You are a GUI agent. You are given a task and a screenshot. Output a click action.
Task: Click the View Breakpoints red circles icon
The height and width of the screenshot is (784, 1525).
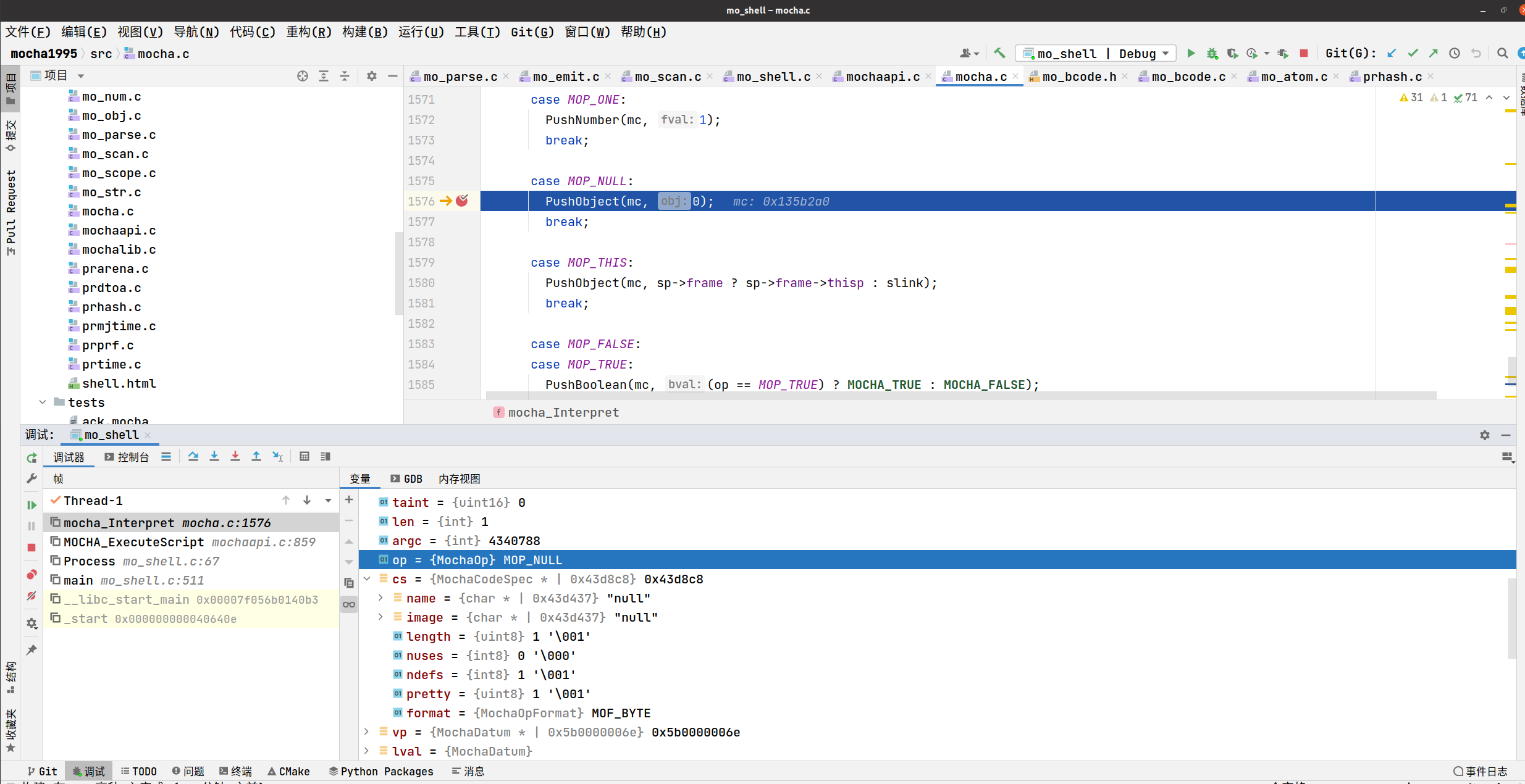[x=32, y=575]
